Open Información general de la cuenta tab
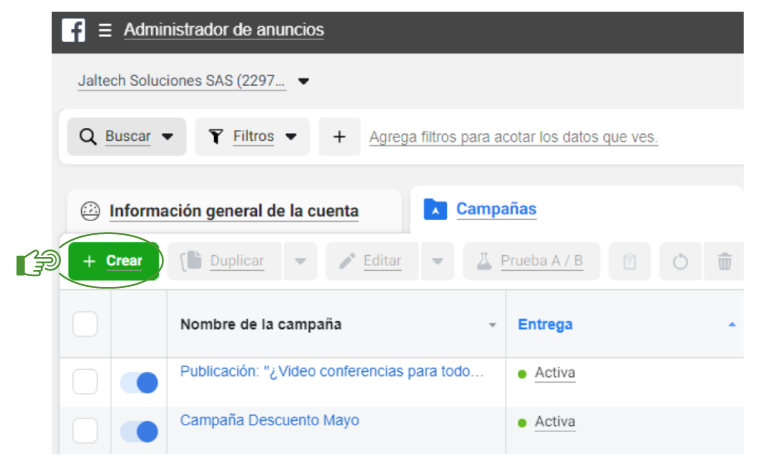Image resolution: width=766 pixels, height=471 pixels. pos(233,211)
